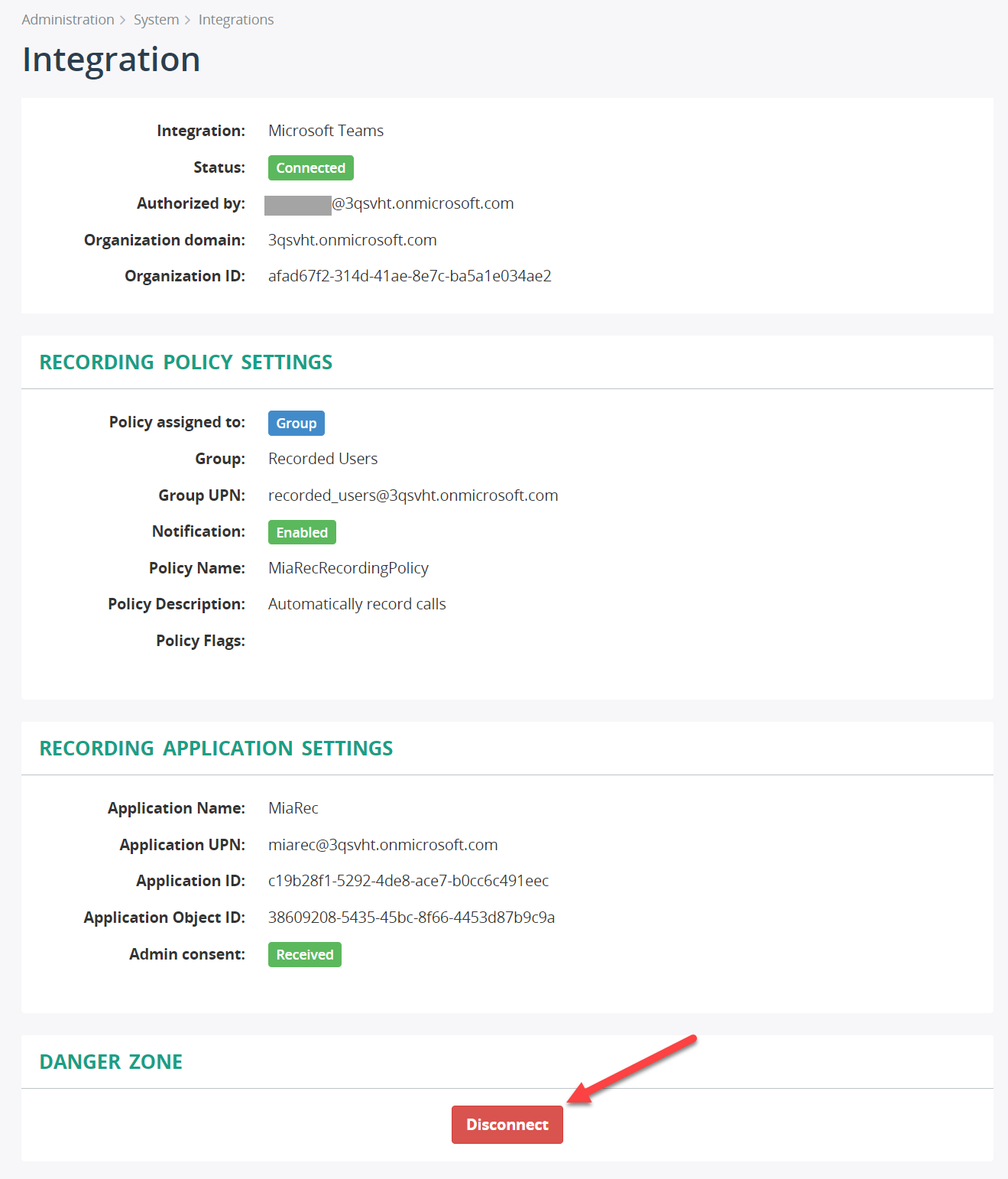
Task: Open the Administration breadcrumb link
Action: 68,20
